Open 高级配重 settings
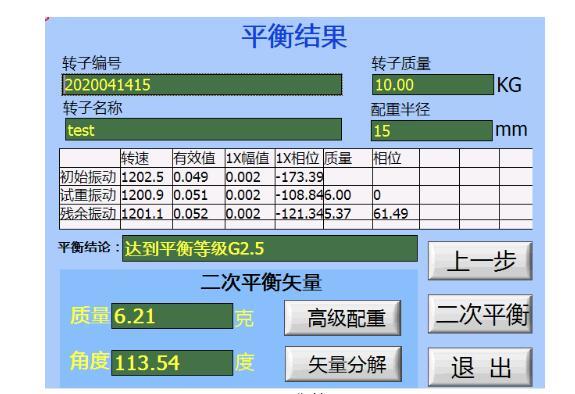 343,318
